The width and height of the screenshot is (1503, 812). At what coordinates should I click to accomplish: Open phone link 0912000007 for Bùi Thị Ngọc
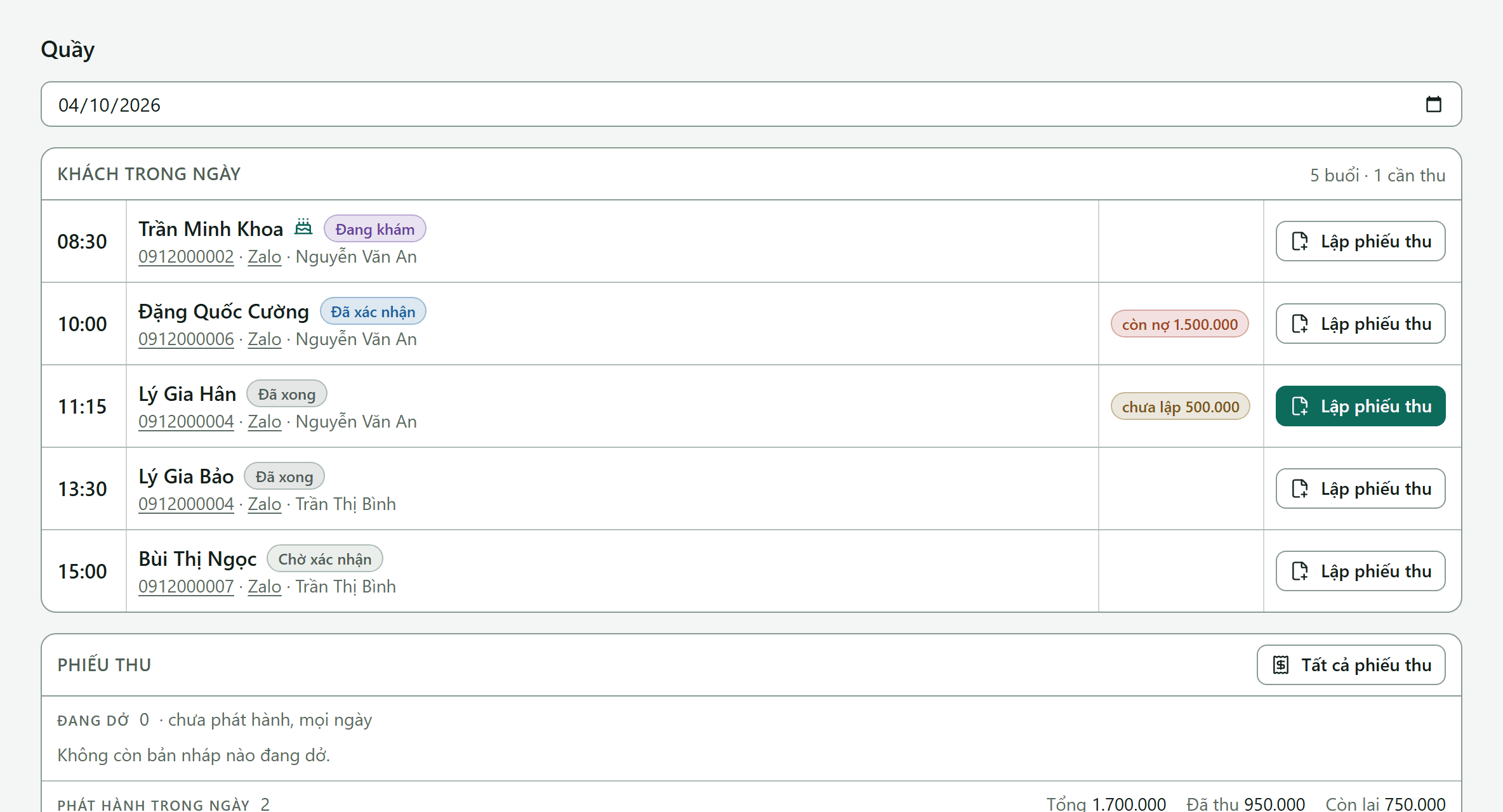186,587
